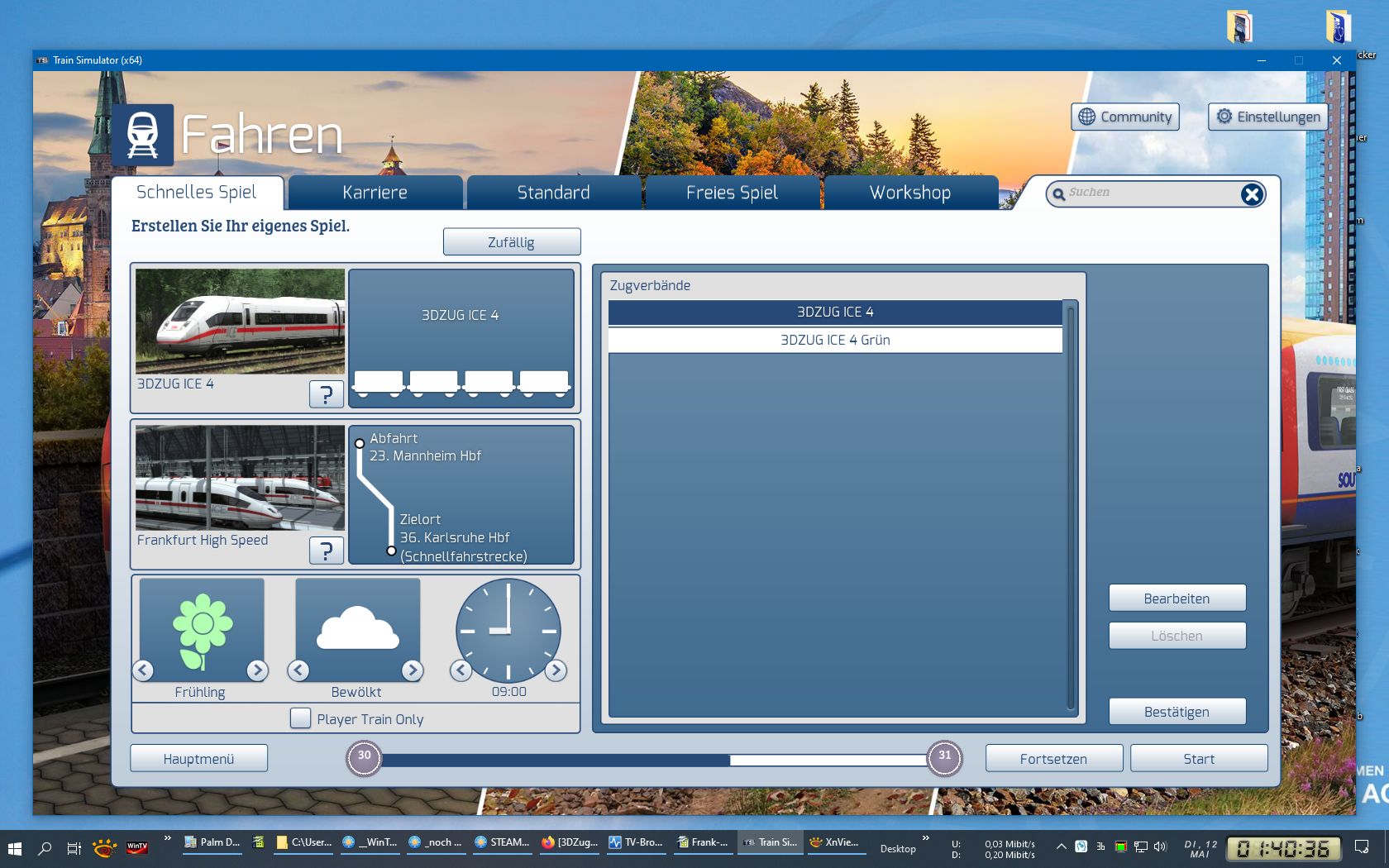Show hidden system tray icons
The height and width of the screenshot is (868, 1389).
[1062, 847]
